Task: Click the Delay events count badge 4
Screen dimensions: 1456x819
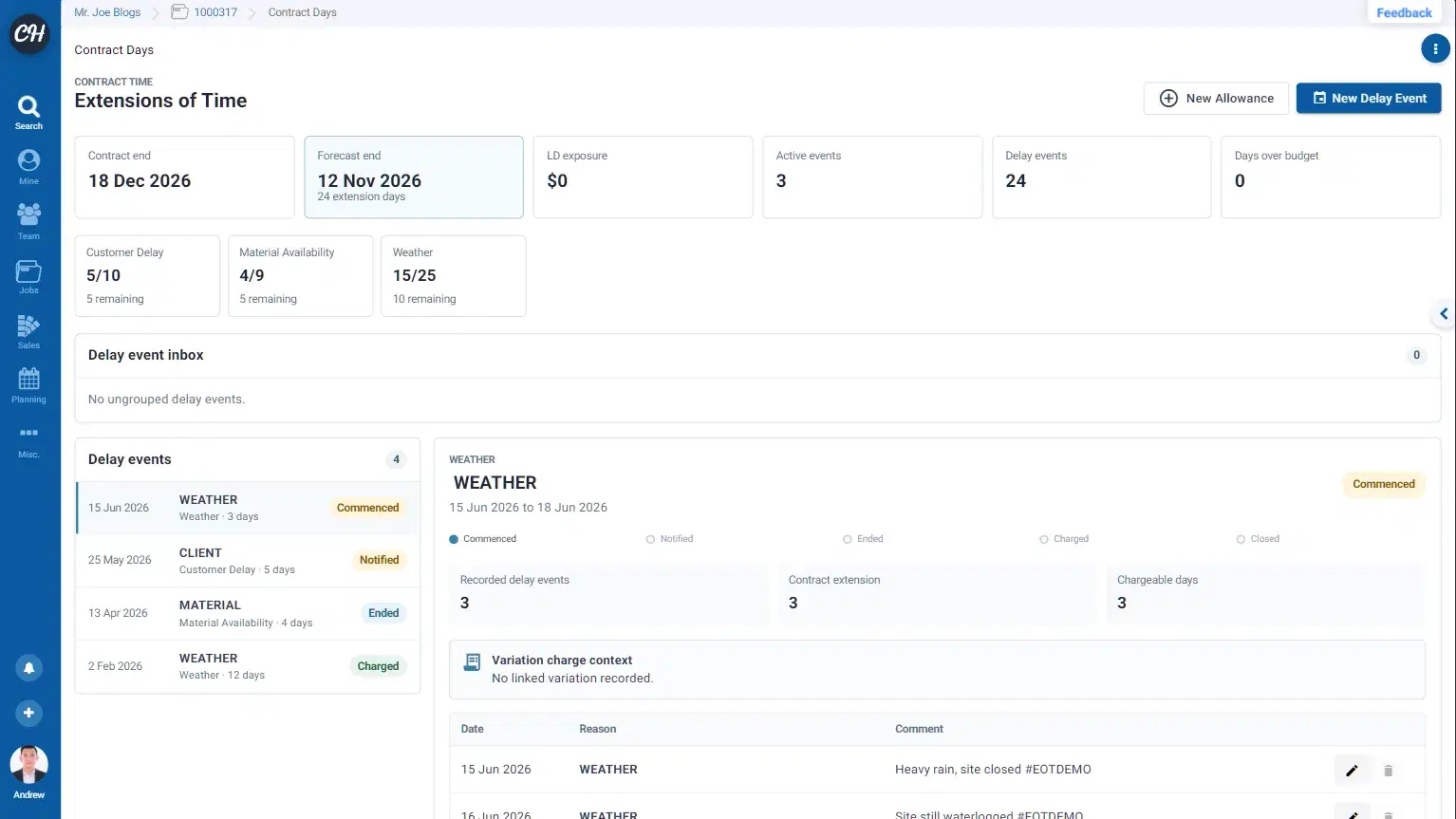Action: coord(396,459)
